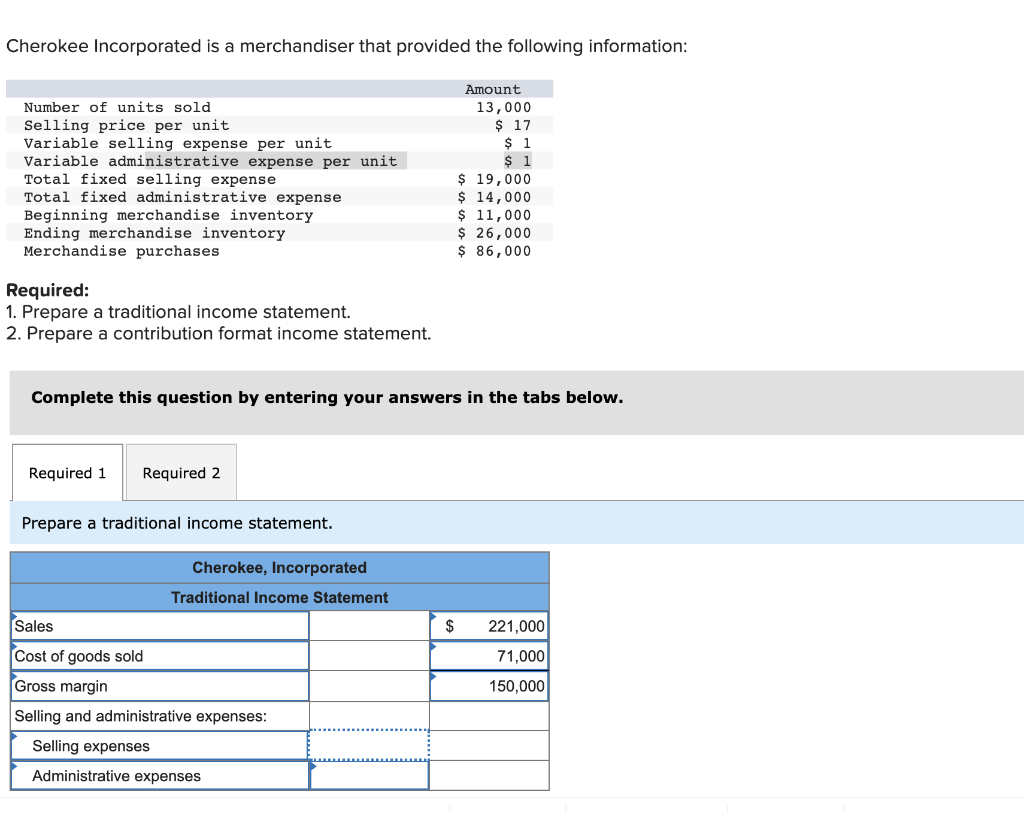Click the '$ 14,000' amount

[494, 197]
